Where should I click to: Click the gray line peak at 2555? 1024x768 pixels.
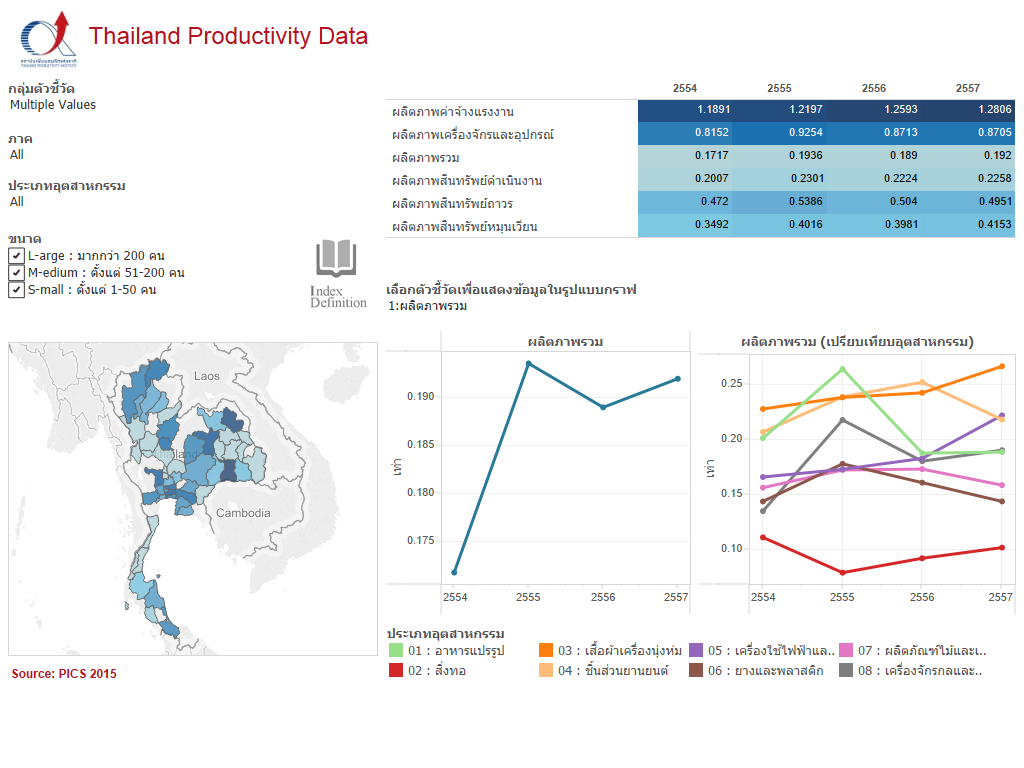842,420
